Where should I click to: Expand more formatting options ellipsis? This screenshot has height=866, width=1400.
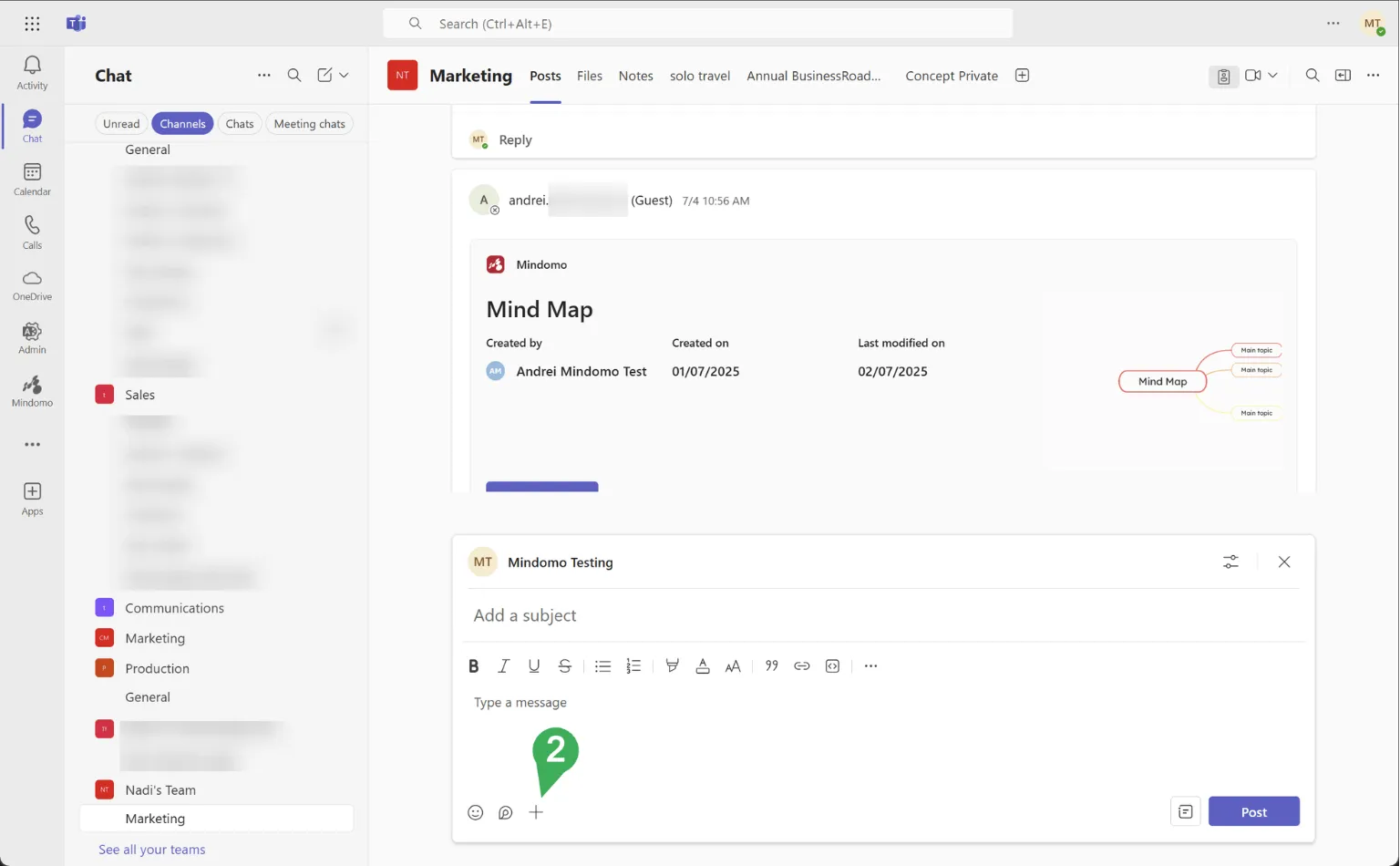[870, 666]
